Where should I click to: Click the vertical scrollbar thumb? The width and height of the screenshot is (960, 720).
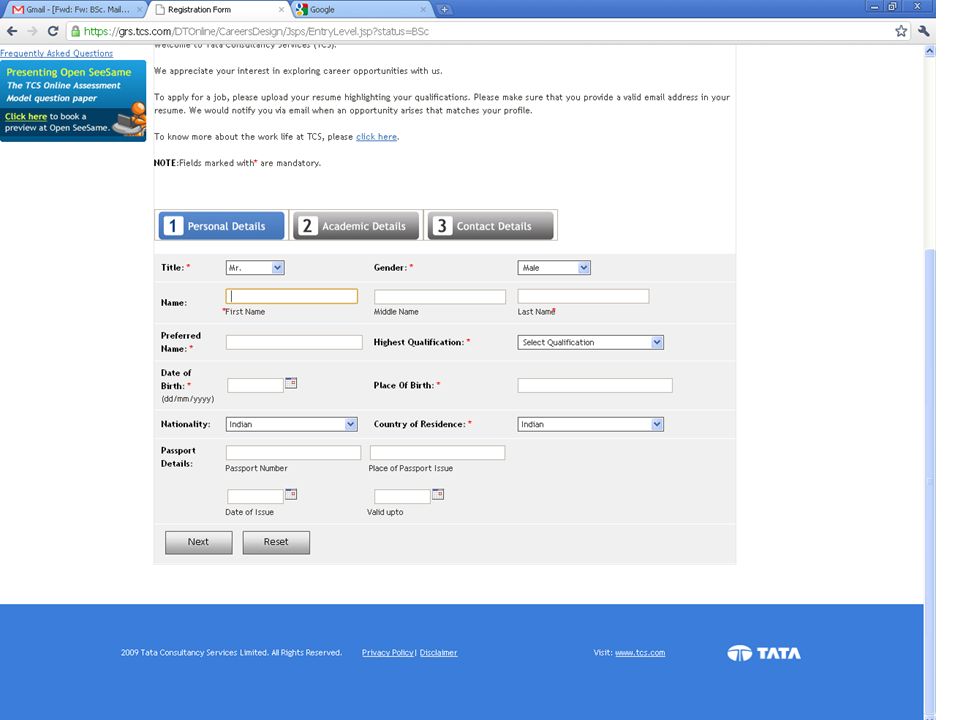pos(929,481)
